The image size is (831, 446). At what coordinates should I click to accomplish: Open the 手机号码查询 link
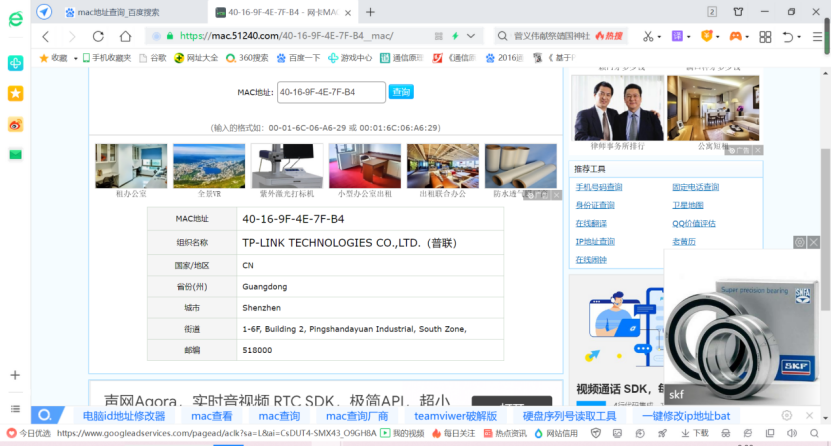[x=599, y=187]
